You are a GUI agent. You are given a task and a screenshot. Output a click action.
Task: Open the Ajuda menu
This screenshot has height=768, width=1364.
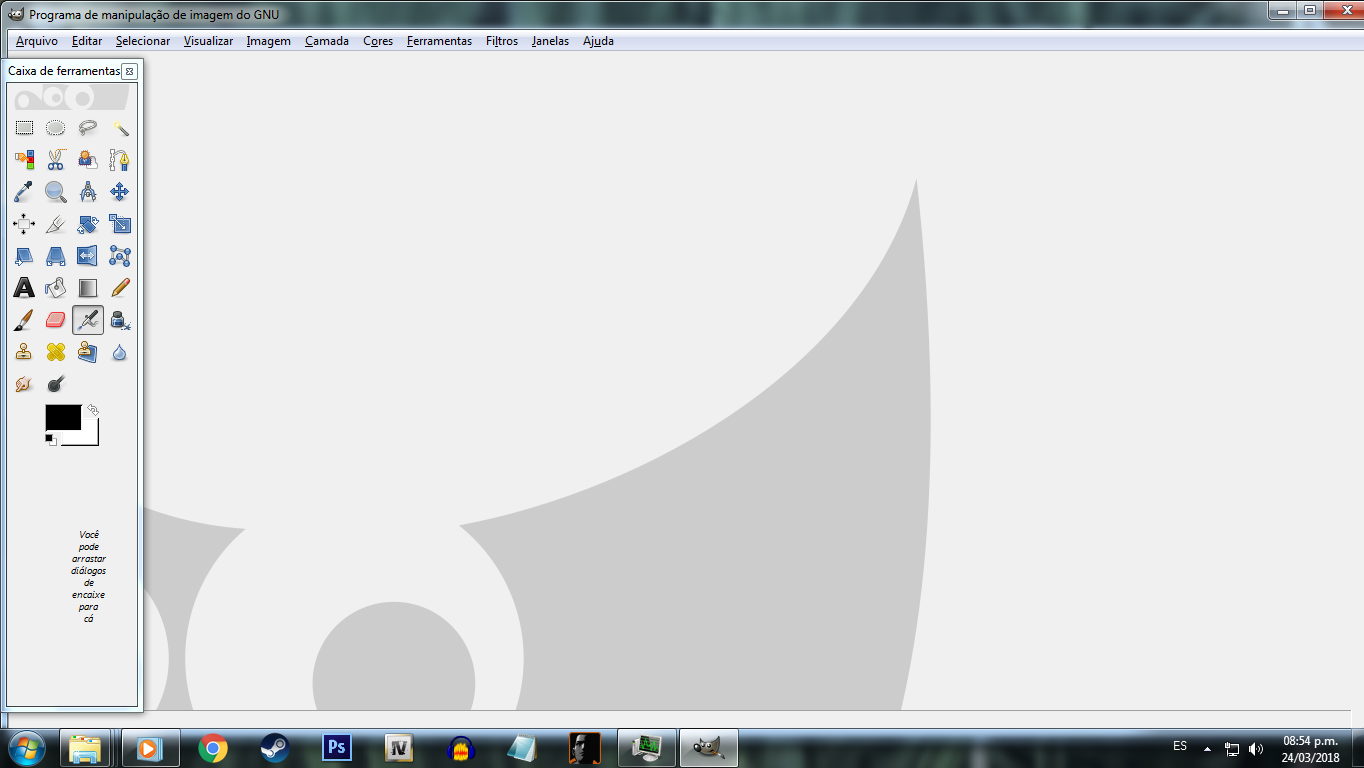pyautogui.click(x=598, y=41)
